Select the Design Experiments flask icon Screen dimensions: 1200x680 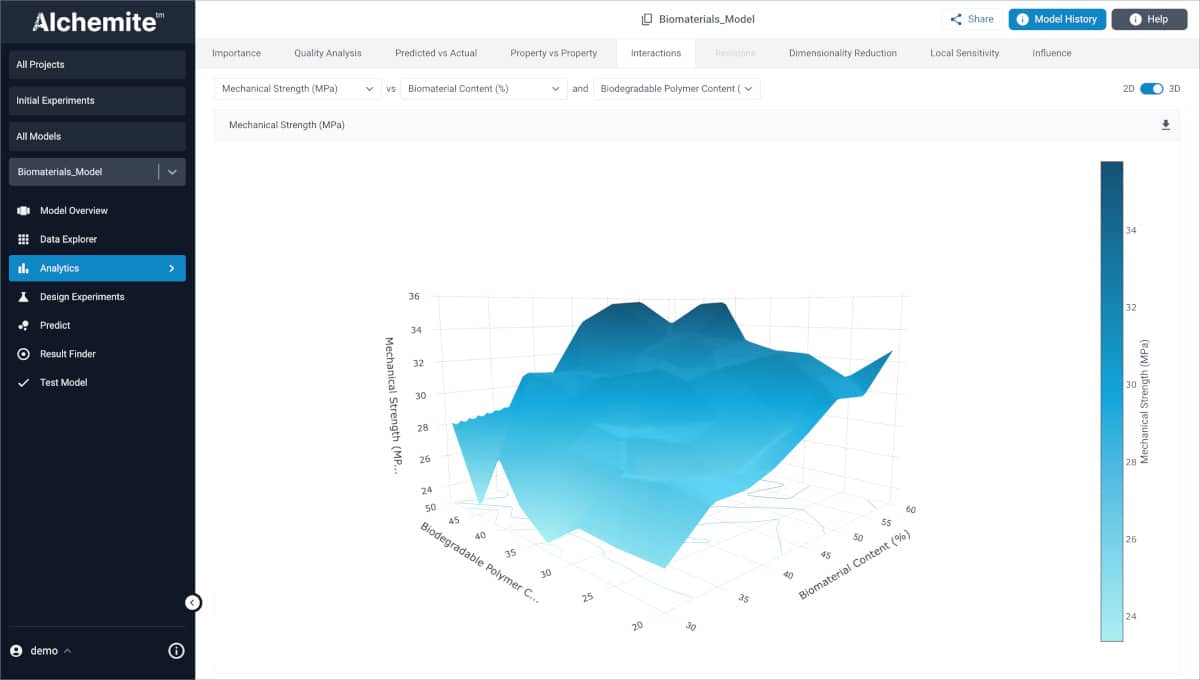(23, 297)
